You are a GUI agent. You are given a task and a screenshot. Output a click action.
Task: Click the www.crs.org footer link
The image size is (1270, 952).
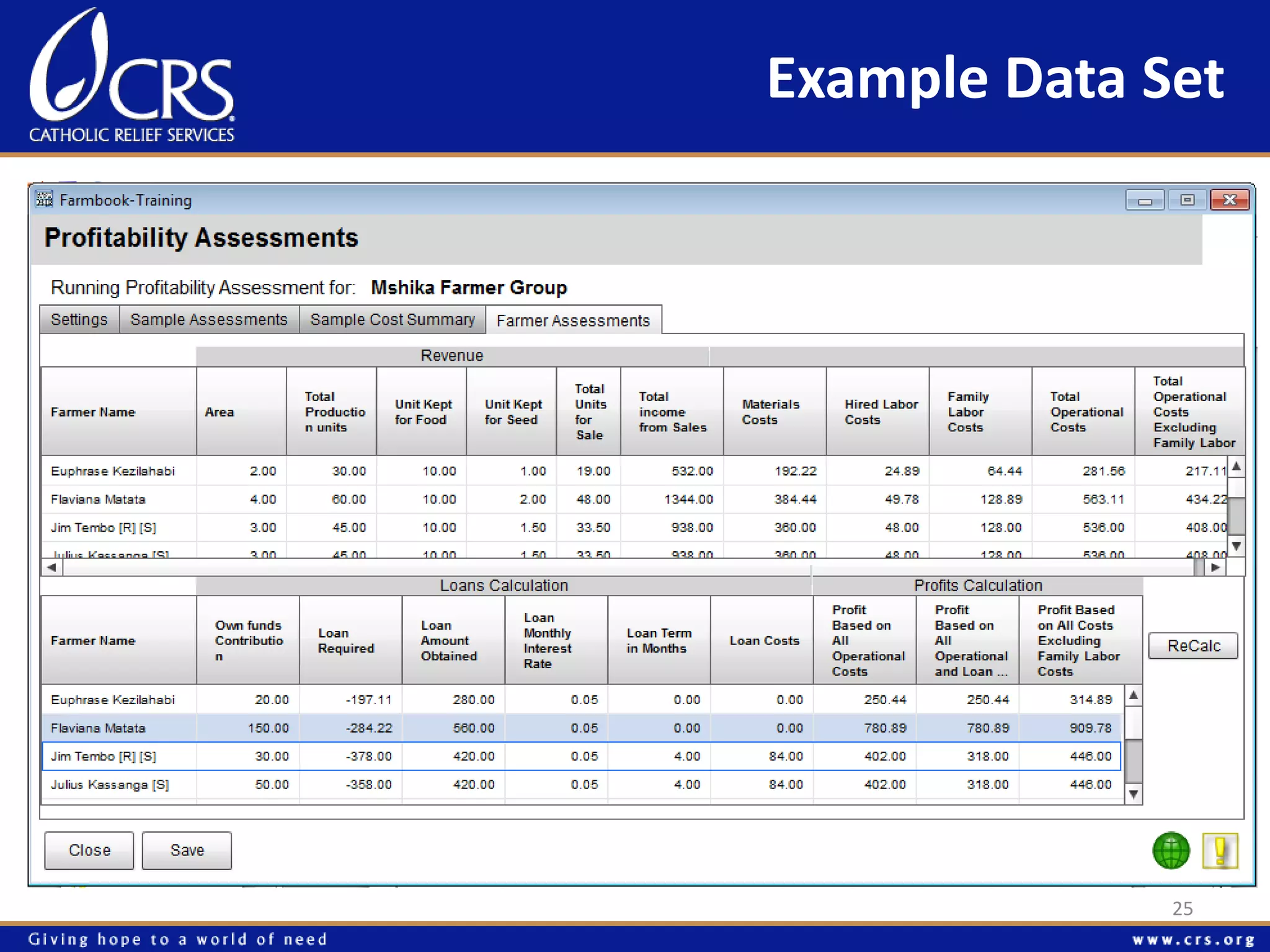[x=1193, y=940]
